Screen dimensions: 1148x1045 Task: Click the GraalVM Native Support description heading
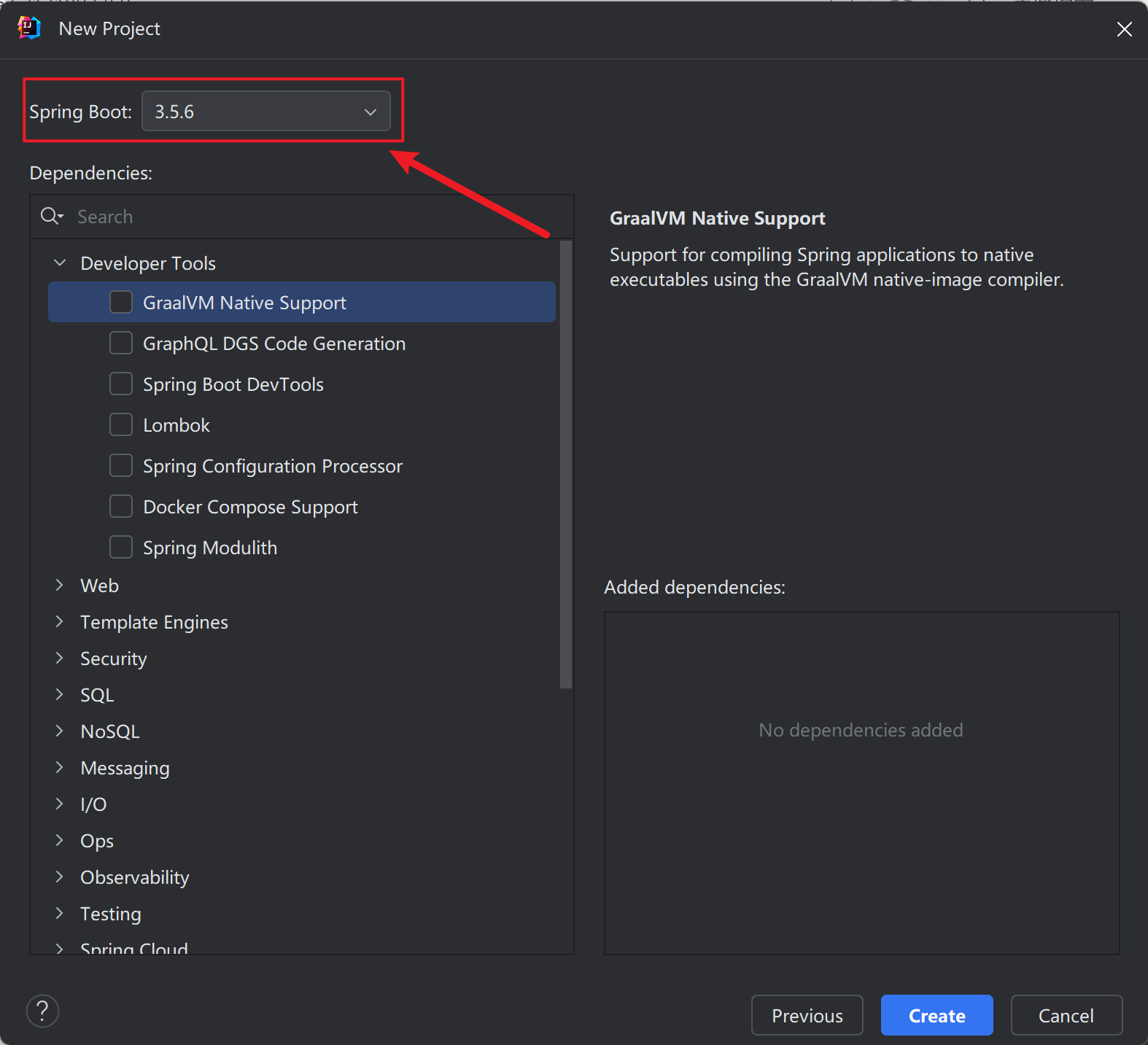click(x=718, y=218)
